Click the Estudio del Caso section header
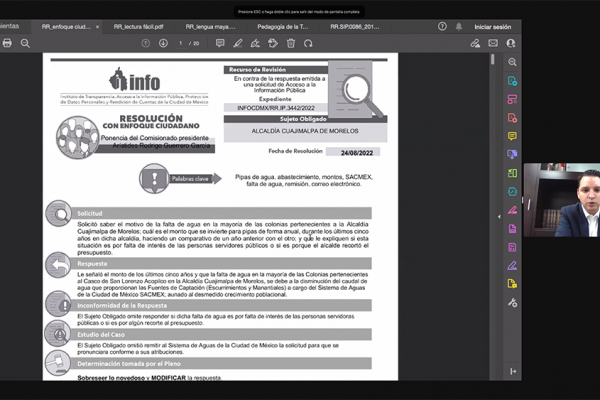The height and width of the screenshot is (400, 600). point(221,335)
